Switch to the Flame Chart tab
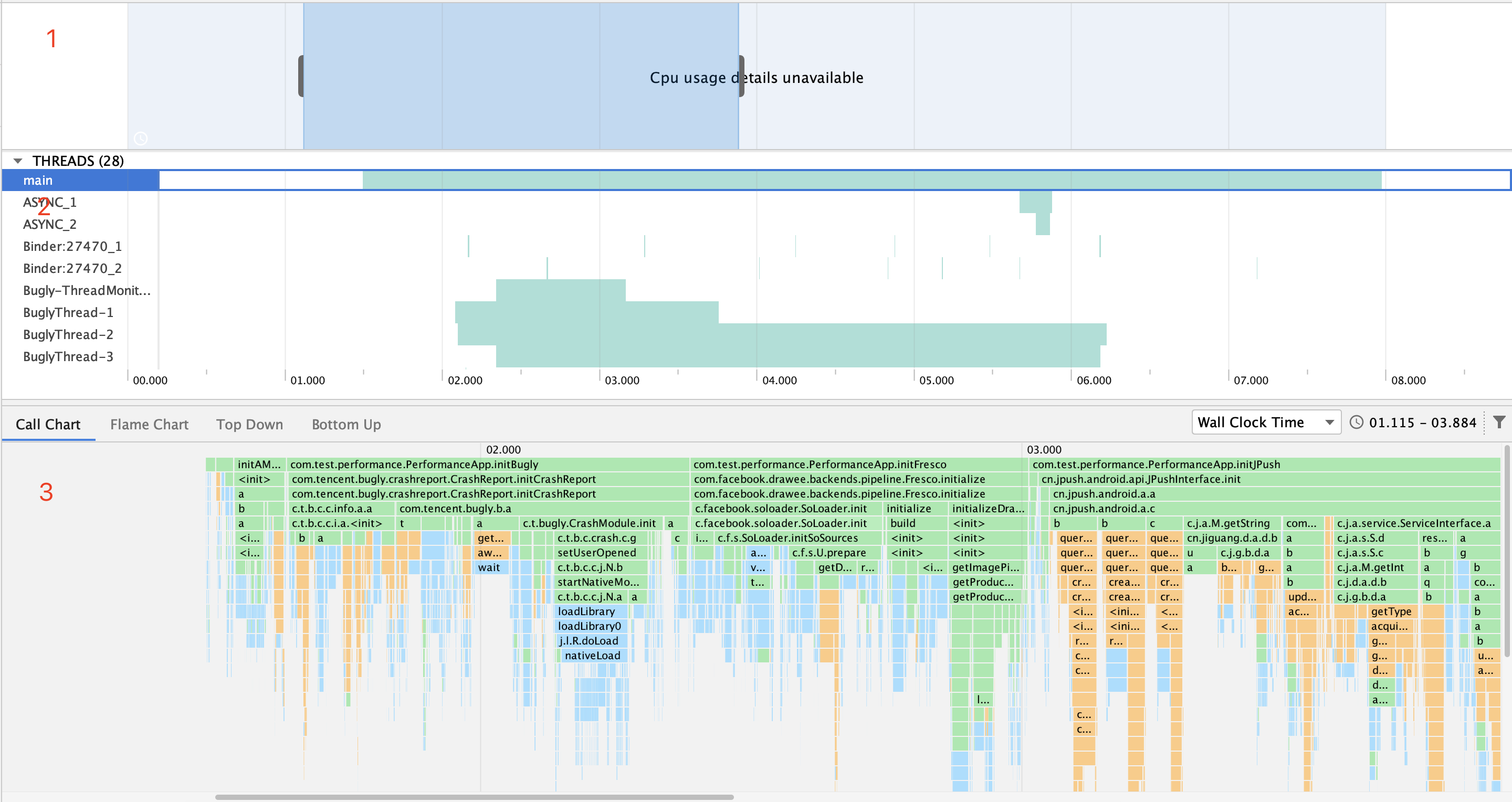 149,424
